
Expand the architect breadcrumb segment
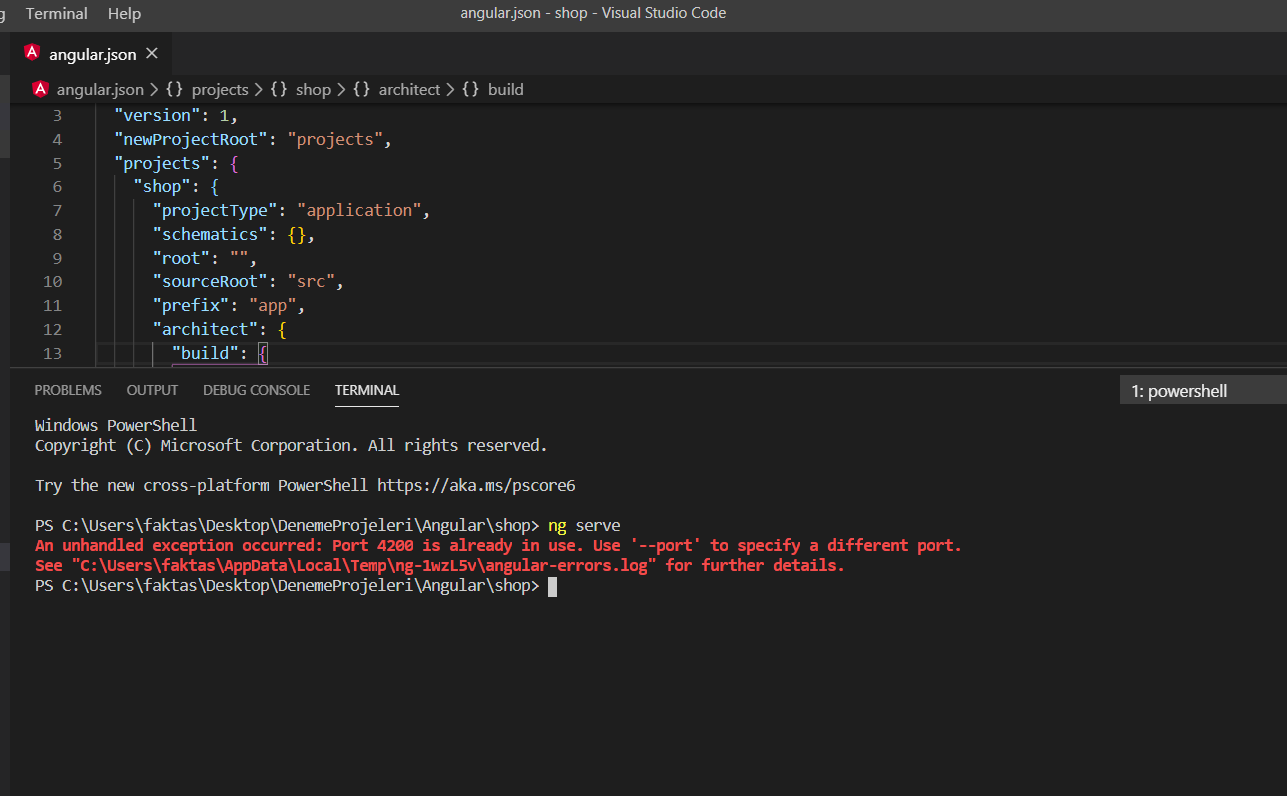(409, 89)
